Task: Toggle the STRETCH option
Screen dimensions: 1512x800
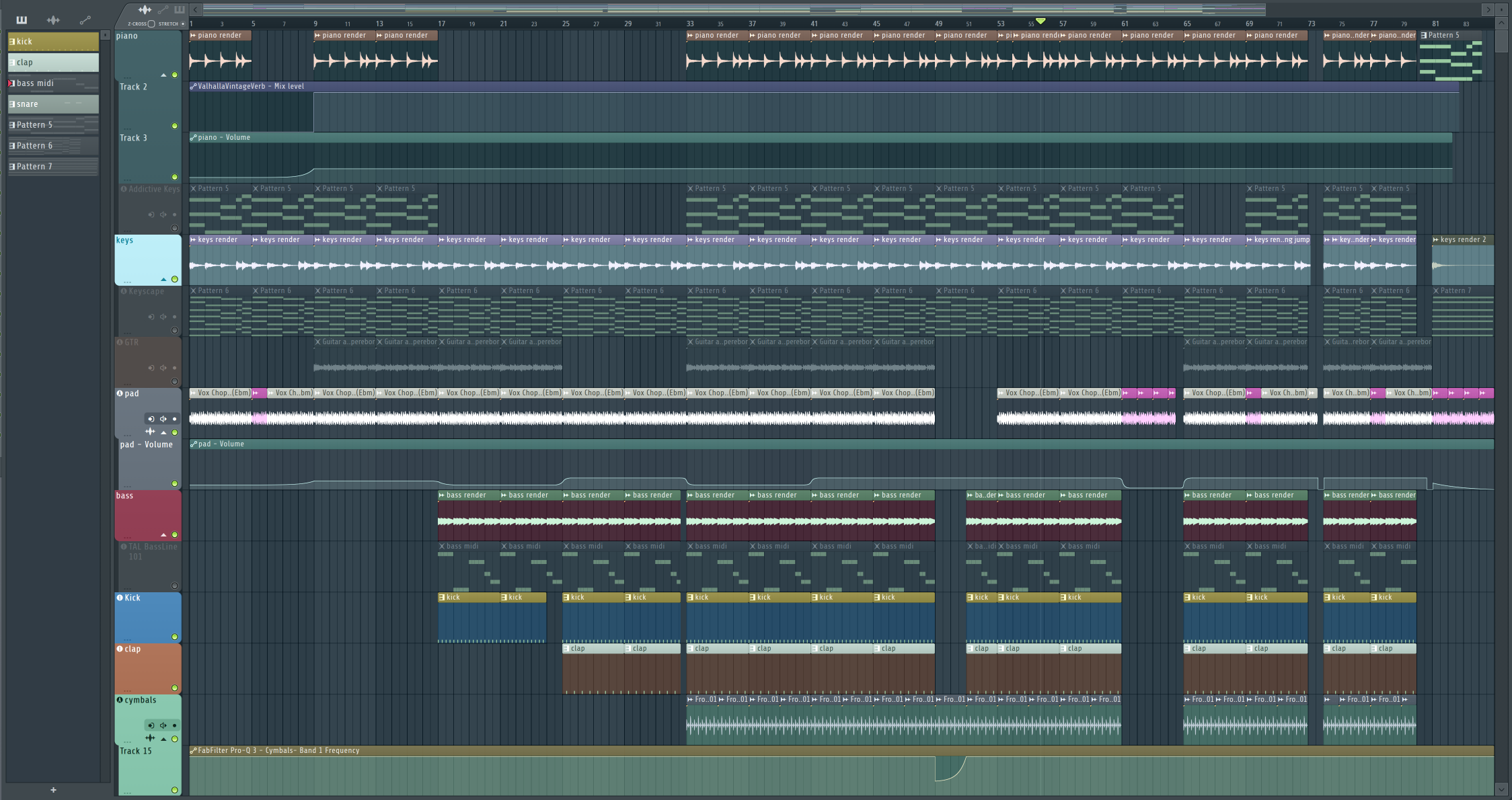Action: pos(182,24)
